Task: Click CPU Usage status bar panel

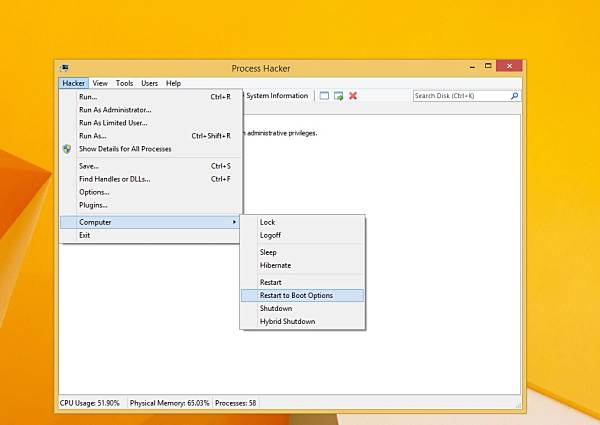Action: [90, 403]
